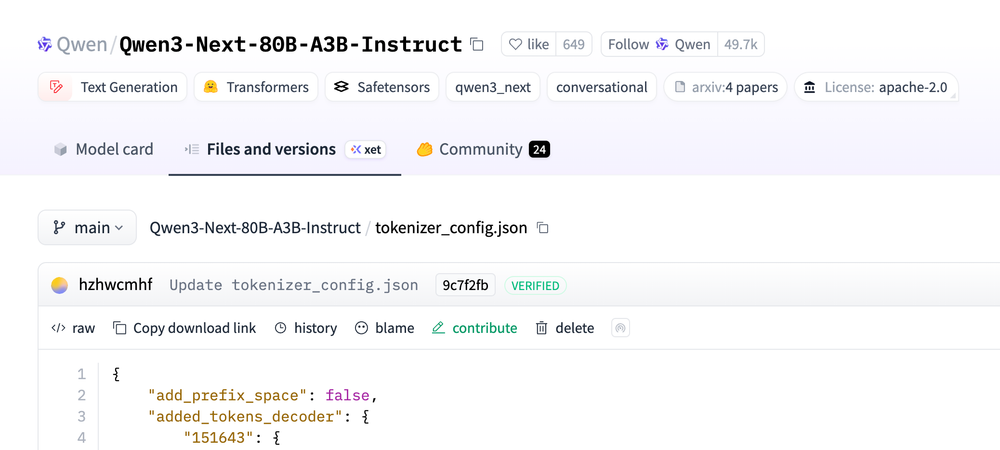Switch to the Model card tab
The image size is (1000, 450).
pyautogui.click(x=103, y=149)
